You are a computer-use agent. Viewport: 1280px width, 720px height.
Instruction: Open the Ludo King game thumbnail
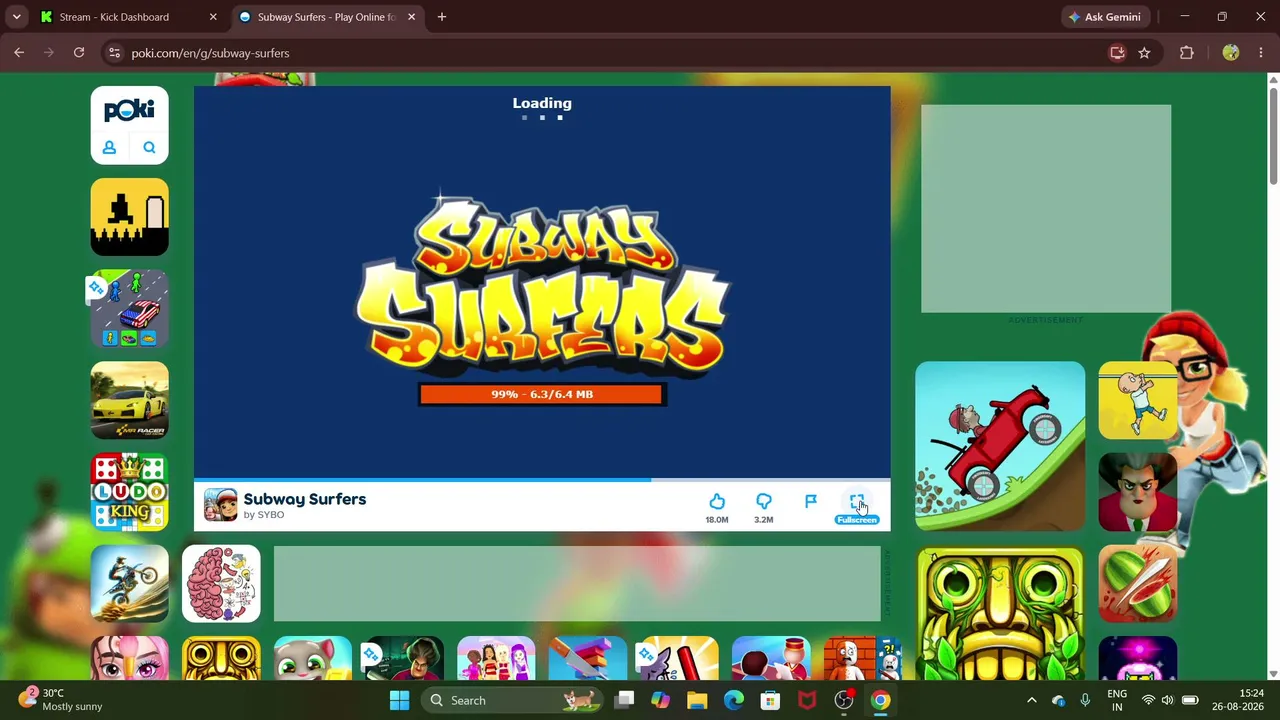pos(129,492)
